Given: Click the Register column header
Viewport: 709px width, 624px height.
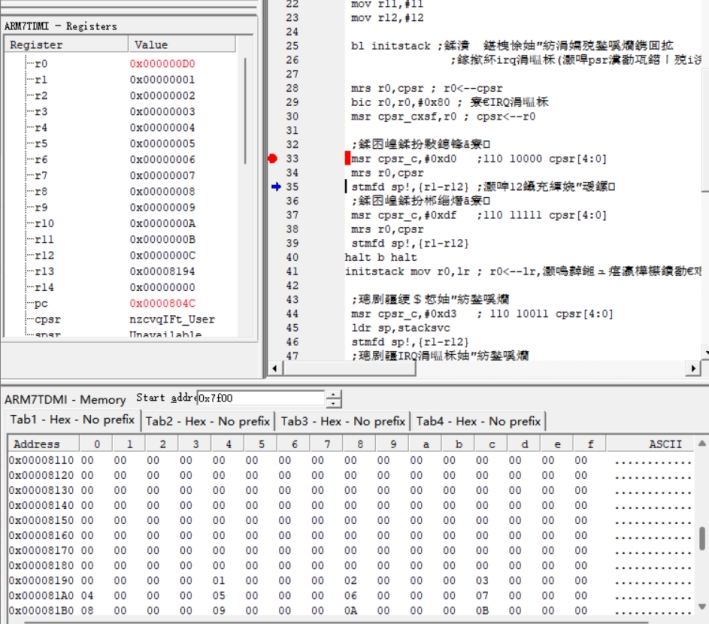Looking at the screenshot, I should (x=65, y=45).
